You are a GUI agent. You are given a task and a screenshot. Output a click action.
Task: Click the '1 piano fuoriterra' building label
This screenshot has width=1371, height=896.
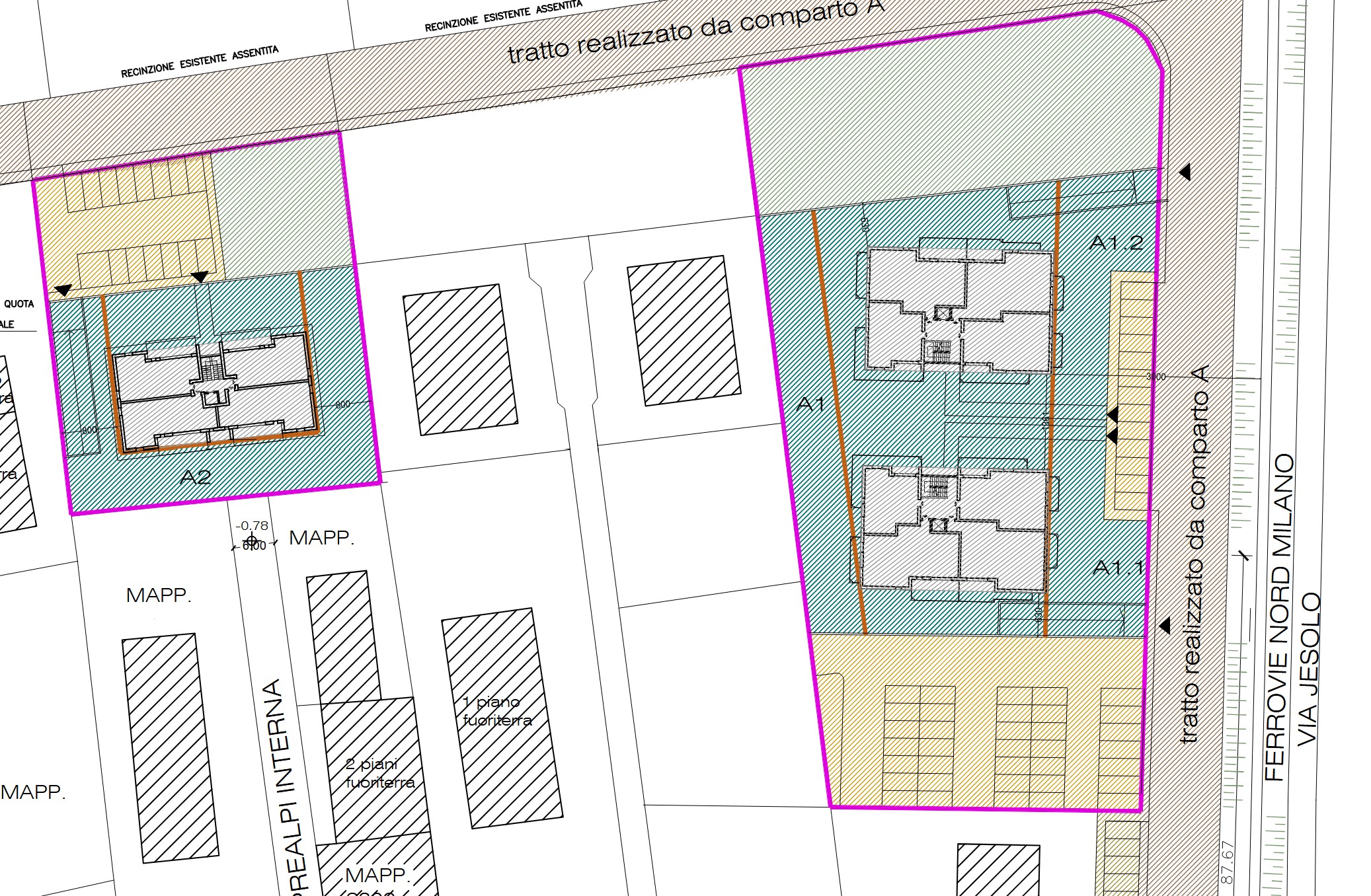pyautogui.click(x=496, y=711)
